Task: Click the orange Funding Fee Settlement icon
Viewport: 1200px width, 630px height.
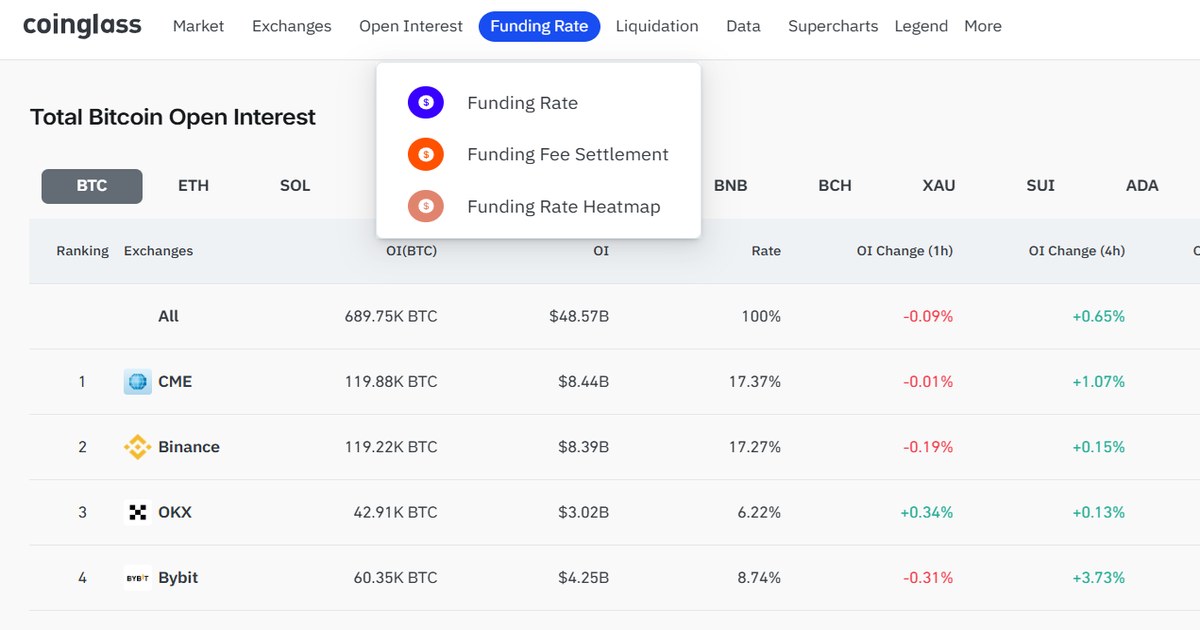Action: tap(426, 154)
